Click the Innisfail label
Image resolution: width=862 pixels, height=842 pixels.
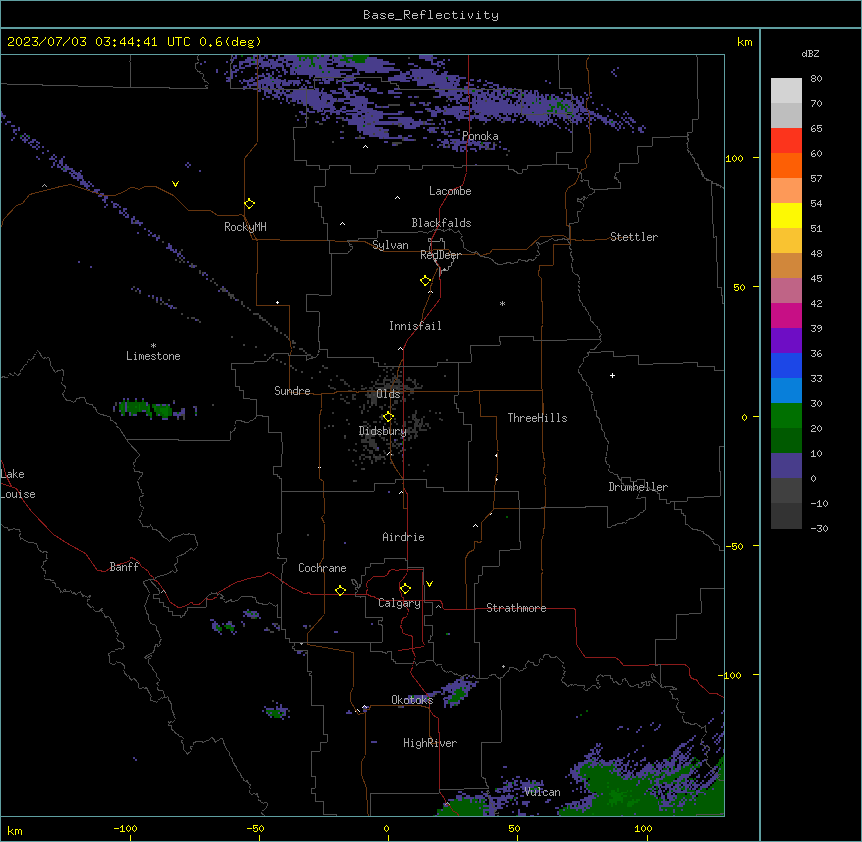[x=415, y=326]
